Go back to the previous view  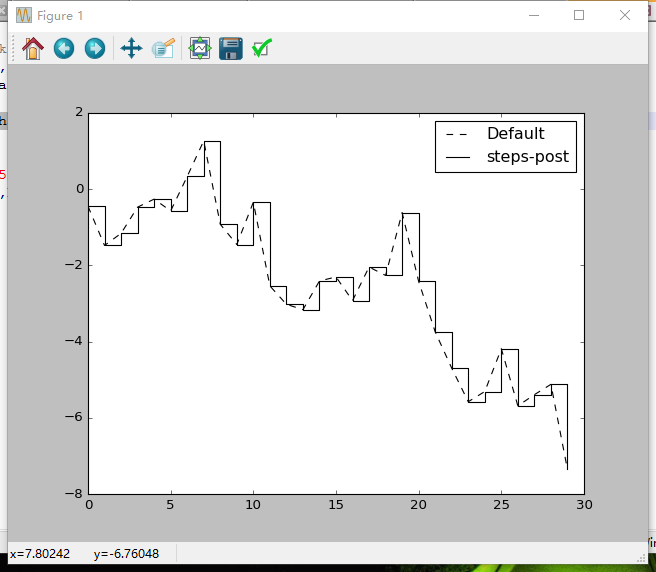point(64,49)
